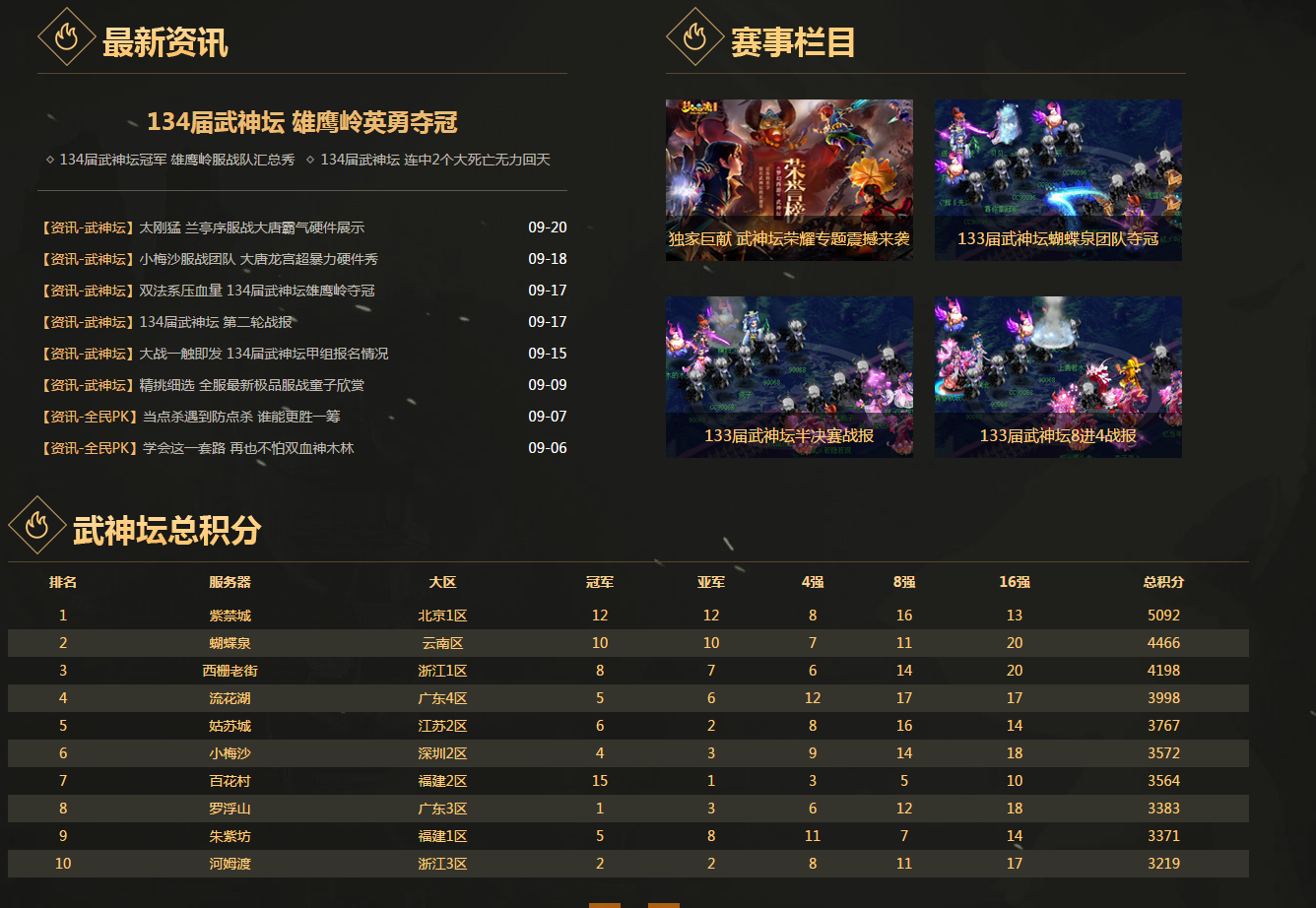Image resolution: width=1316 pixels, height=908 pixels.
Task: Open 学会这一套路 再也不怕双血神木林 article
Action: point(247,448)
